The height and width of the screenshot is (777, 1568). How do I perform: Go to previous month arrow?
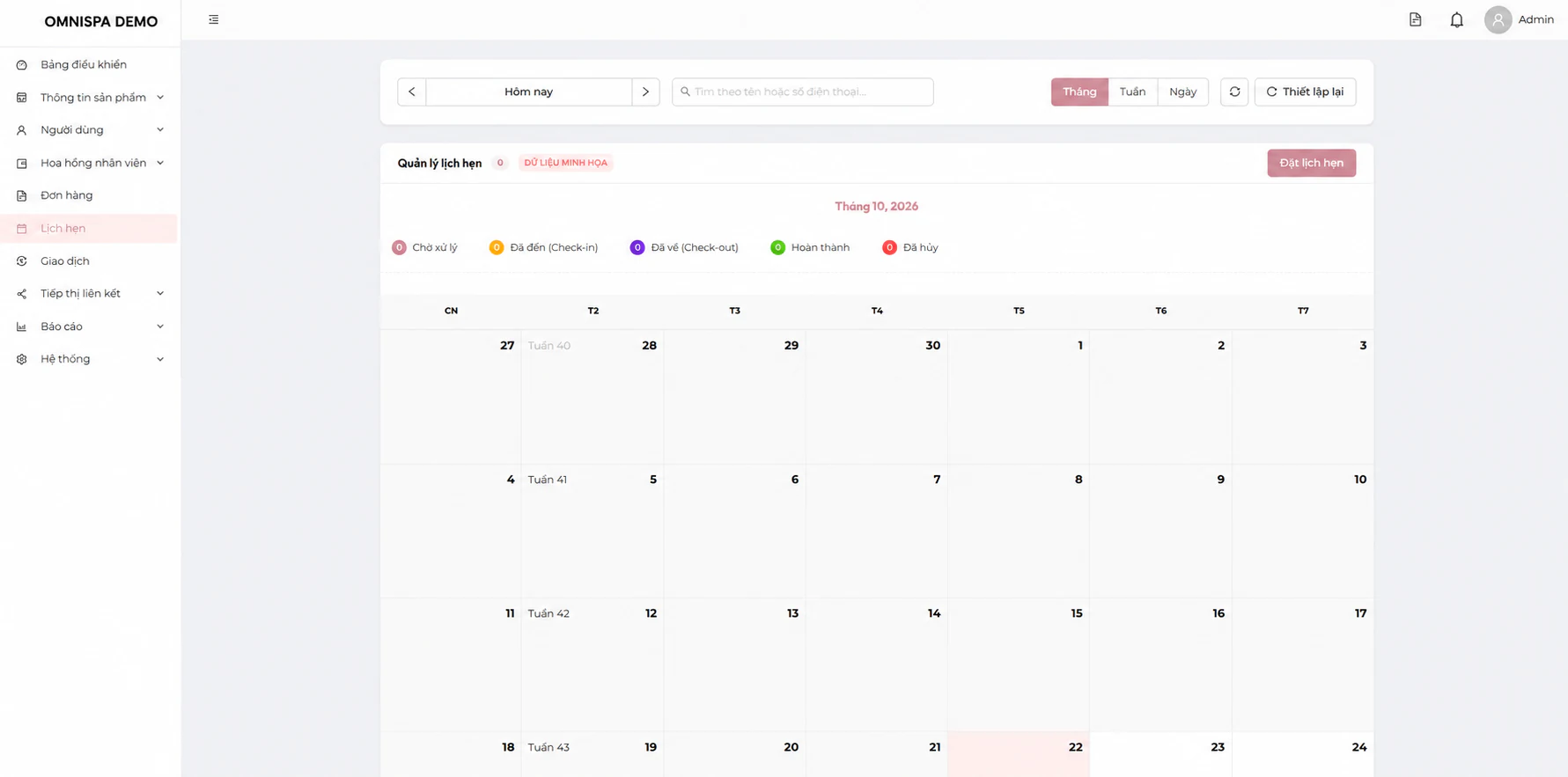click(411, 92)
